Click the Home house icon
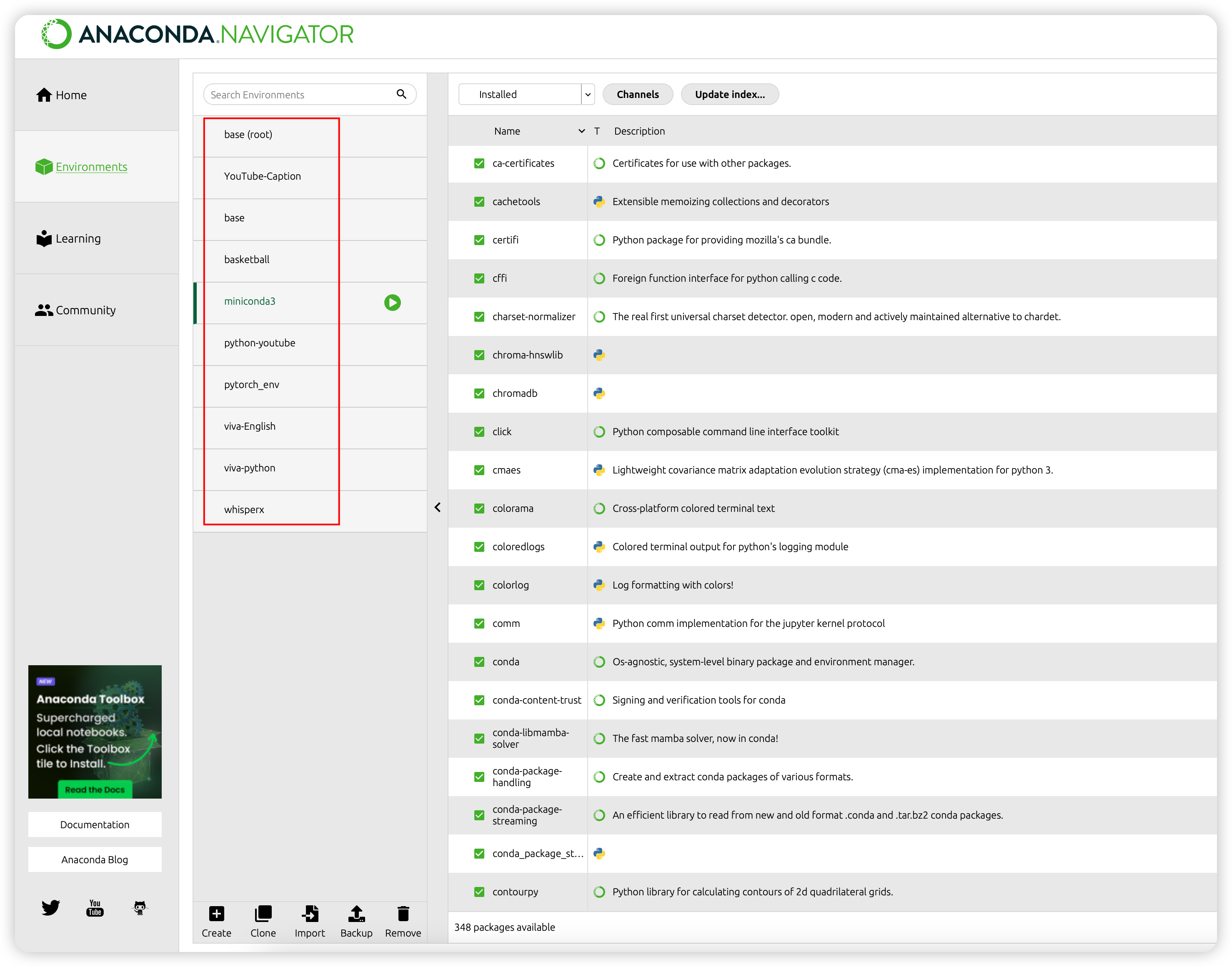This screenshot has width=1232, height=967. coord(44,95)
